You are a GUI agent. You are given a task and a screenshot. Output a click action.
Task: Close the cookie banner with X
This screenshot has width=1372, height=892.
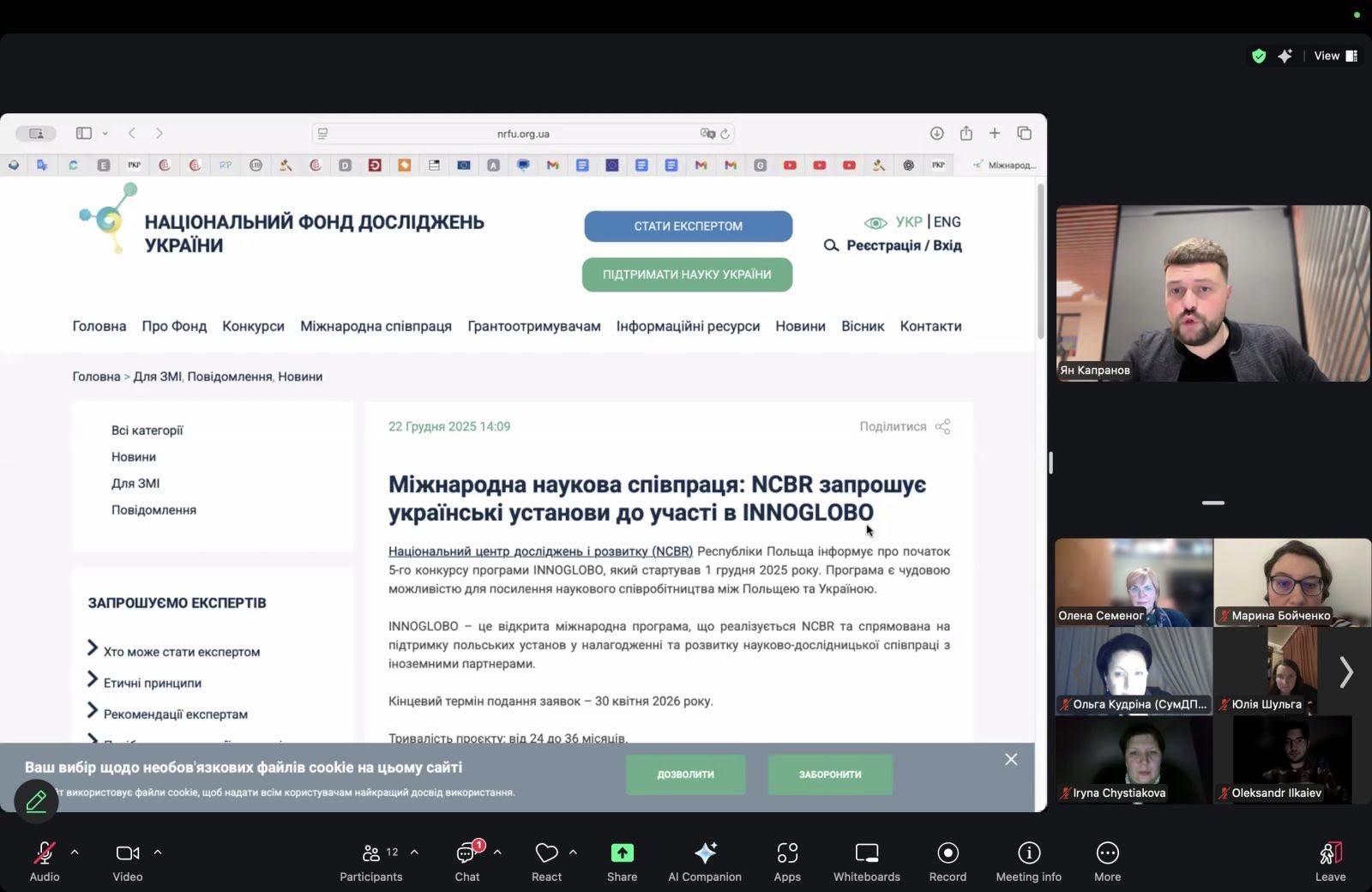(1011, 759)
